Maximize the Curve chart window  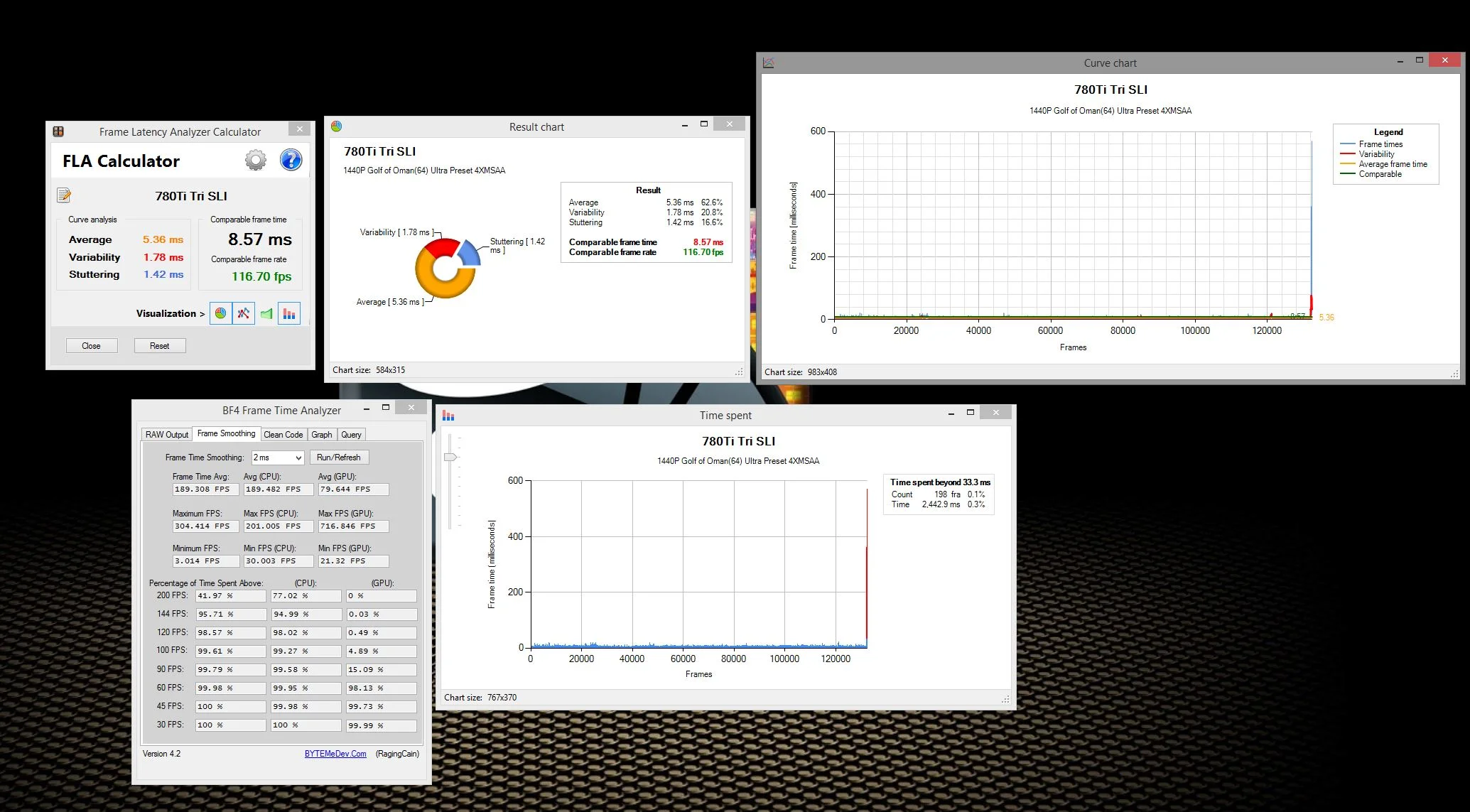(x=1420, y=60)
